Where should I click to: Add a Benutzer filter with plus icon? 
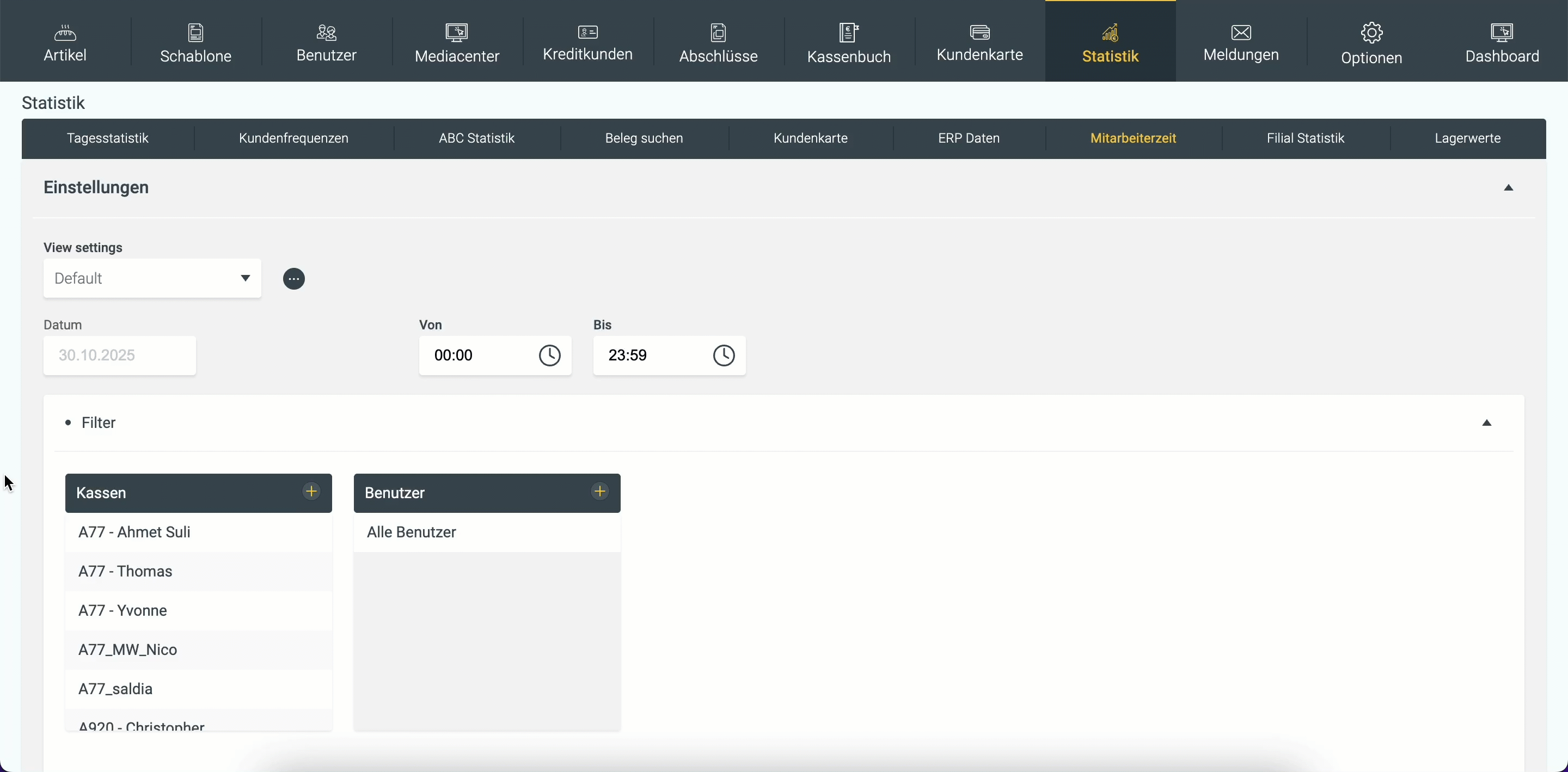click(599, 492)
